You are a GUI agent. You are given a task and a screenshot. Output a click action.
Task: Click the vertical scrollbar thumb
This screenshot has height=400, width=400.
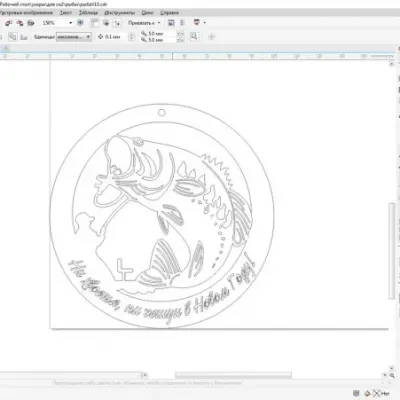[392, 251]
